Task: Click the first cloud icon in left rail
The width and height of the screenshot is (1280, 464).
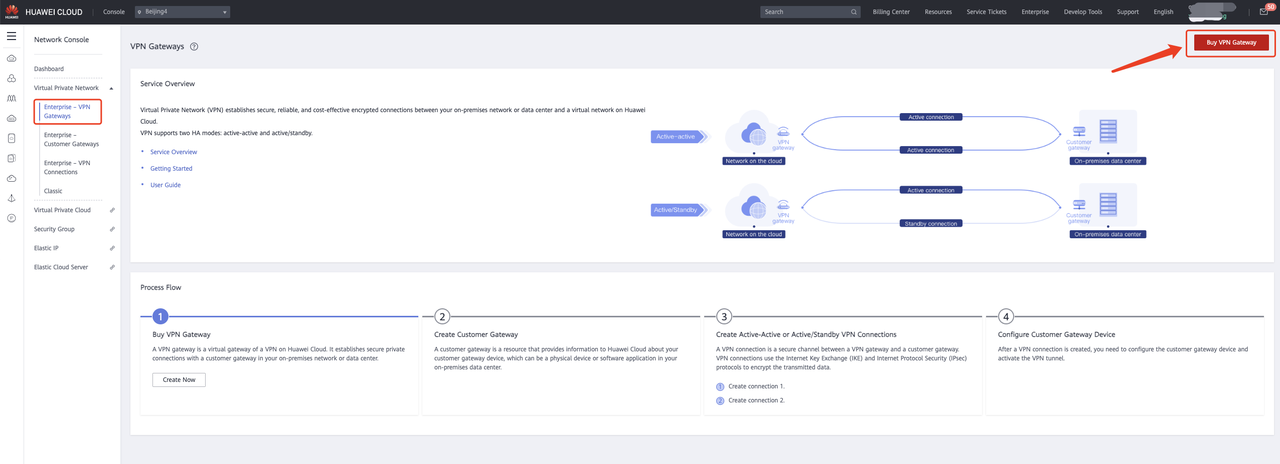Action: pos(11,58)
